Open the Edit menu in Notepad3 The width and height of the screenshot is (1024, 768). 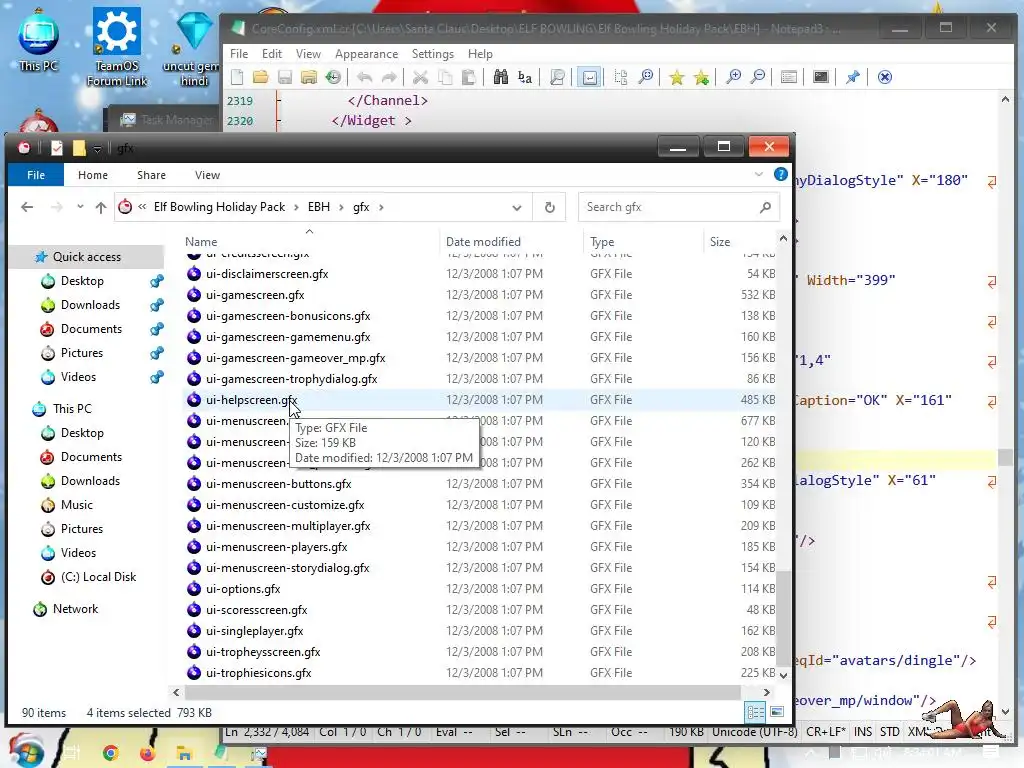(x=272, y=54)
